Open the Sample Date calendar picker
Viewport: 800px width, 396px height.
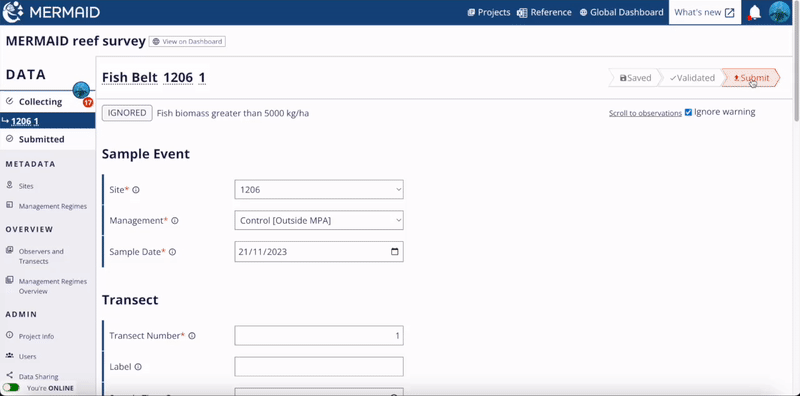pyautogui.click(x=394, y=252)
